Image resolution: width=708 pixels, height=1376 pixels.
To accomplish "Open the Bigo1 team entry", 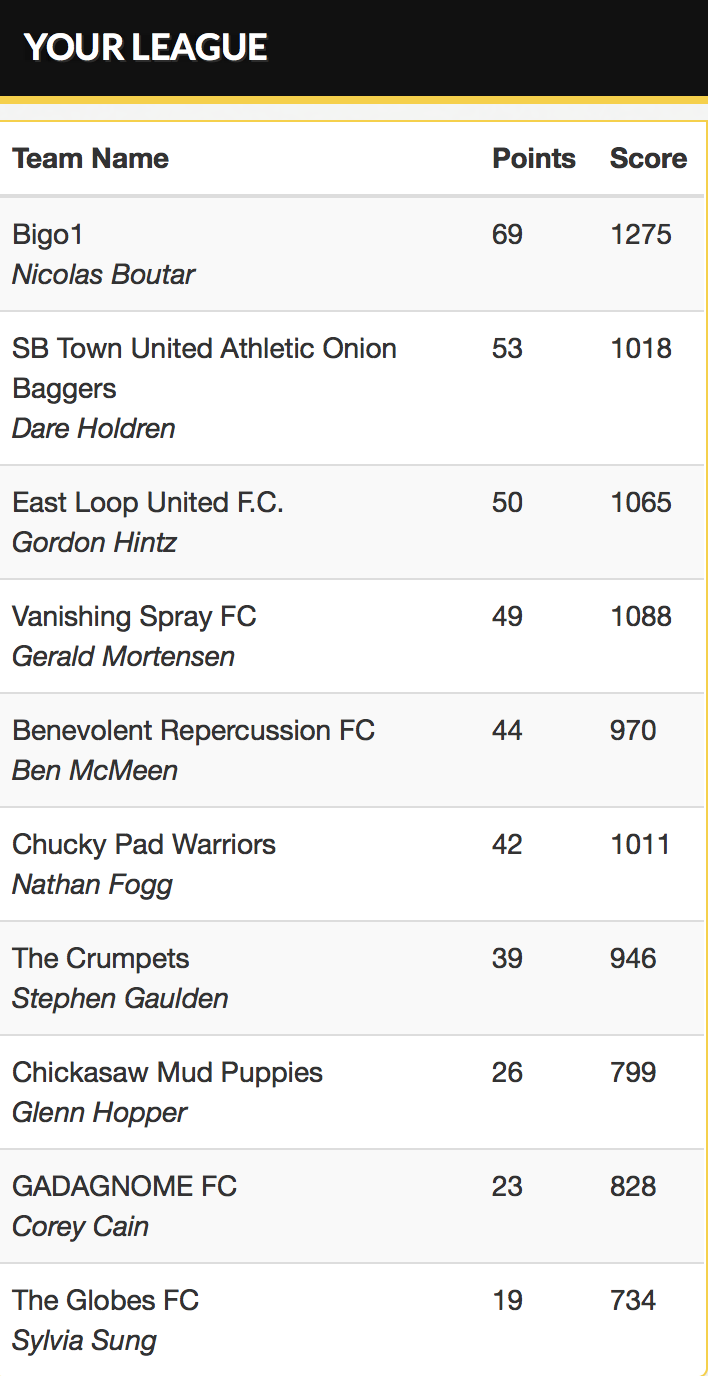I will (x=48, y=234).
